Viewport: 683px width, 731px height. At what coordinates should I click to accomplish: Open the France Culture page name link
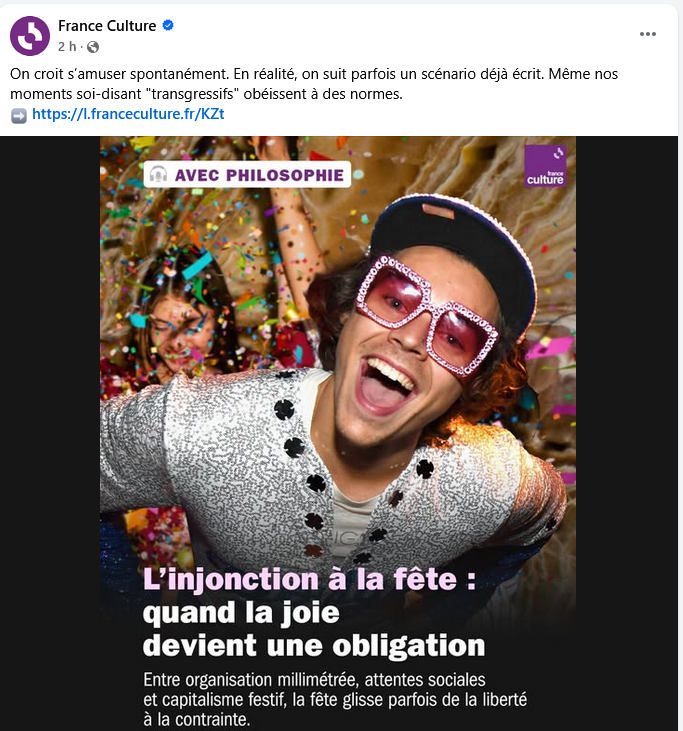pyautogui.click(x=107, y=26)
